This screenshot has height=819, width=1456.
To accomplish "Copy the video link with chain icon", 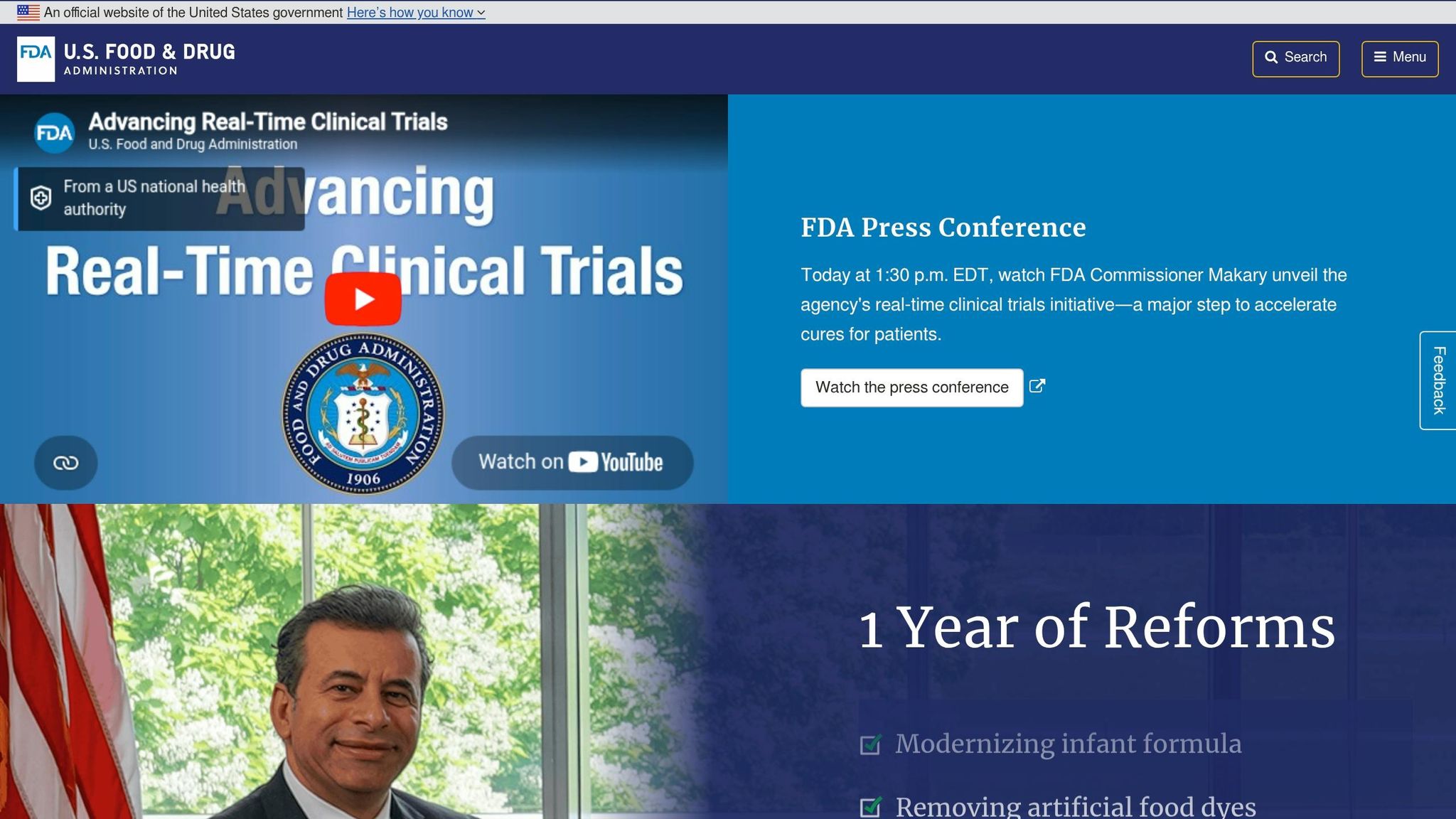I will pyautogui.click(x=65, y=463).
